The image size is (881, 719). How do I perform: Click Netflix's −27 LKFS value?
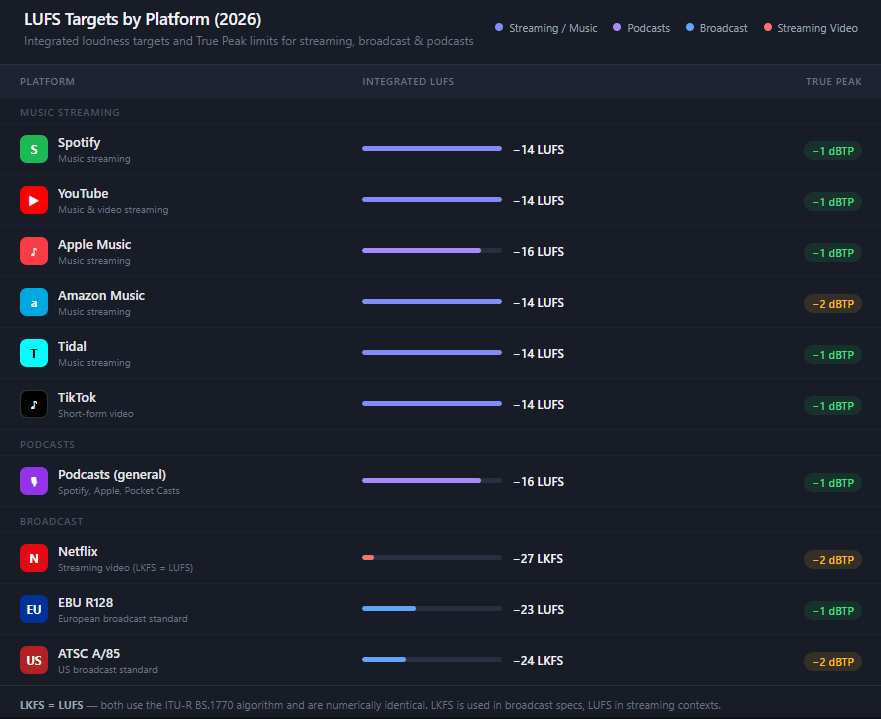point(538,559)
